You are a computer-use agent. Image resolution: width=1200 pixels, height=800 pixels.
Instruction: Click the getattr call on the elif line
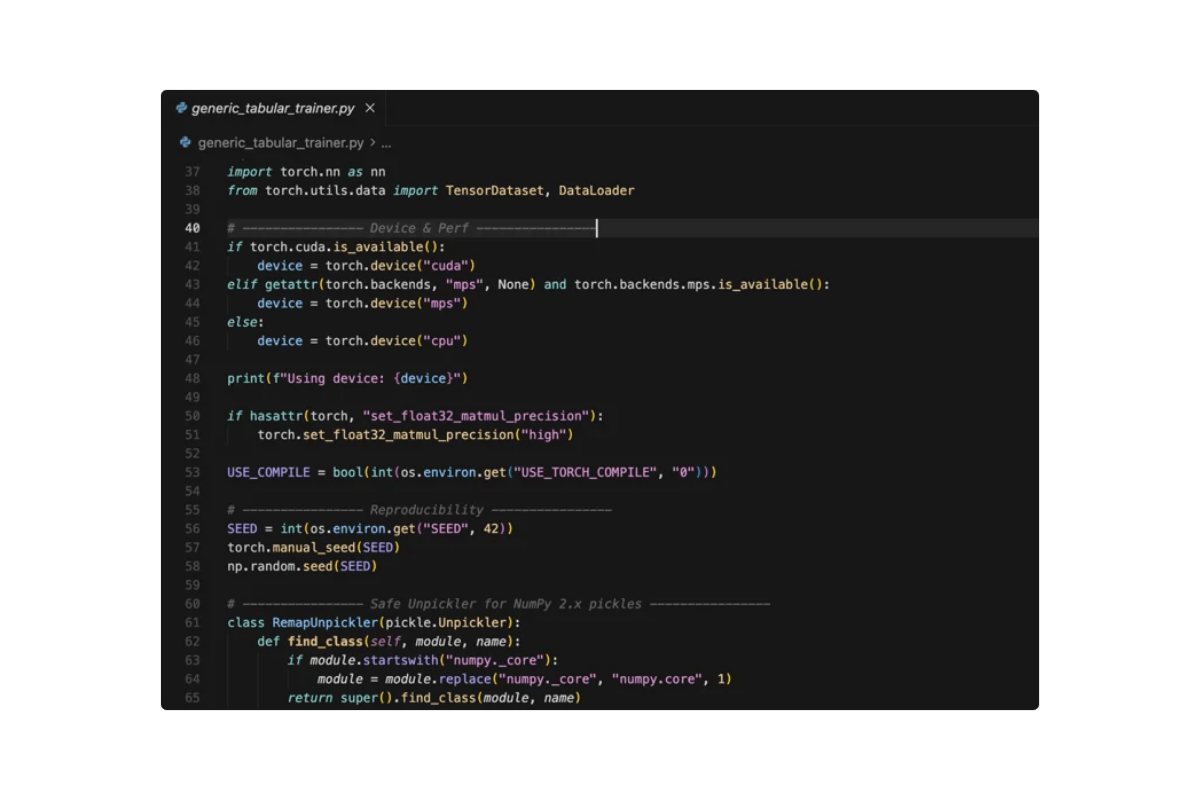(291, 284)
